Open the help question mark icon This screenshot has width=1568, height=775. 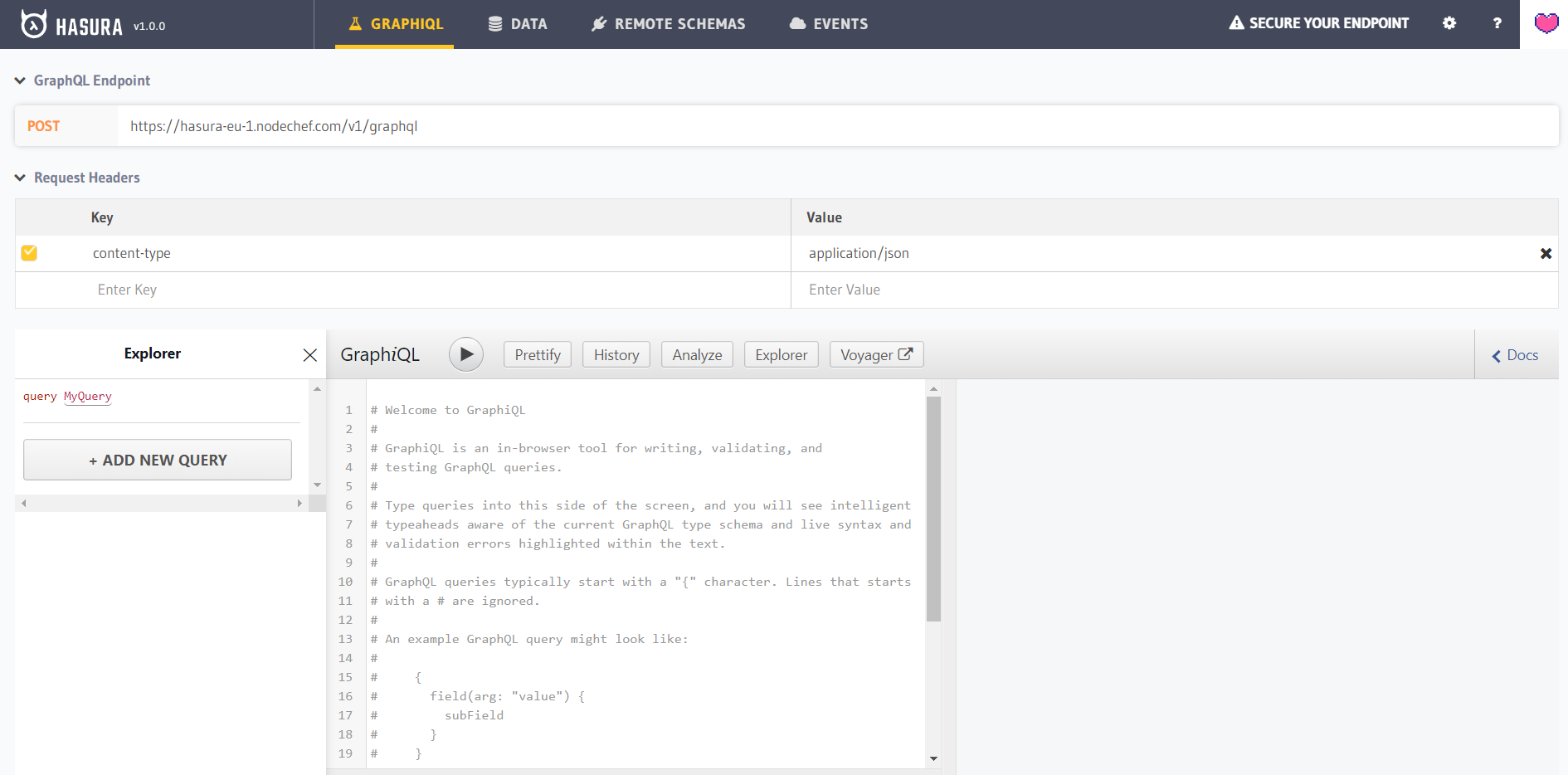click(x=1497, y=23)
